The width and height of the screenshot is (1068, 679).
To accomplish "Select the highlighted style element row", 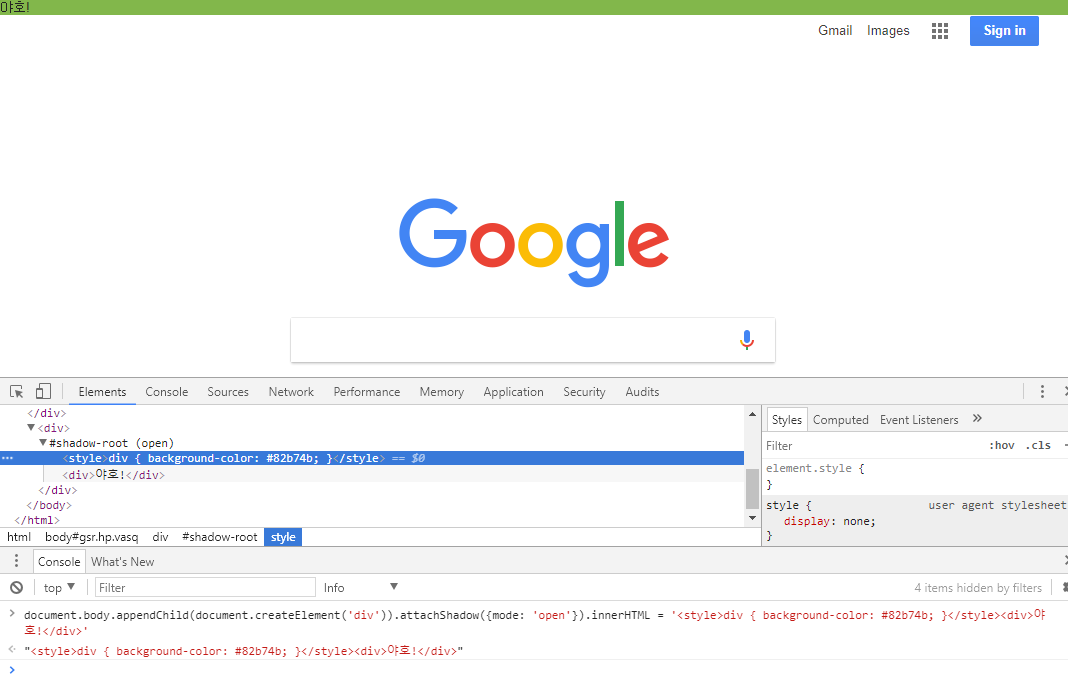I will click(372, 458).
